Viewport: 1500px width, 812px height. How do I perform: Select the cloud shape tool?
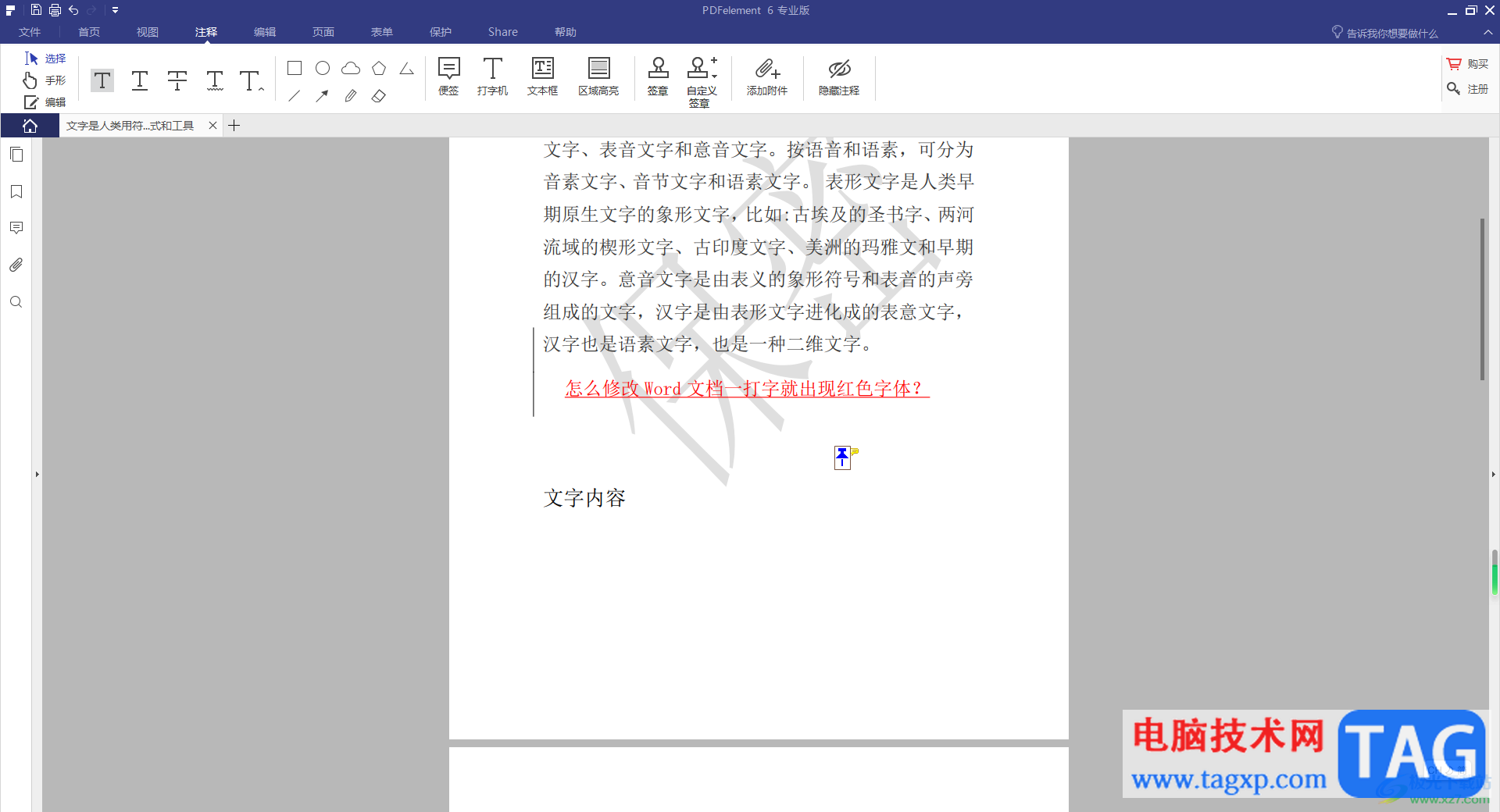(351, 69)
